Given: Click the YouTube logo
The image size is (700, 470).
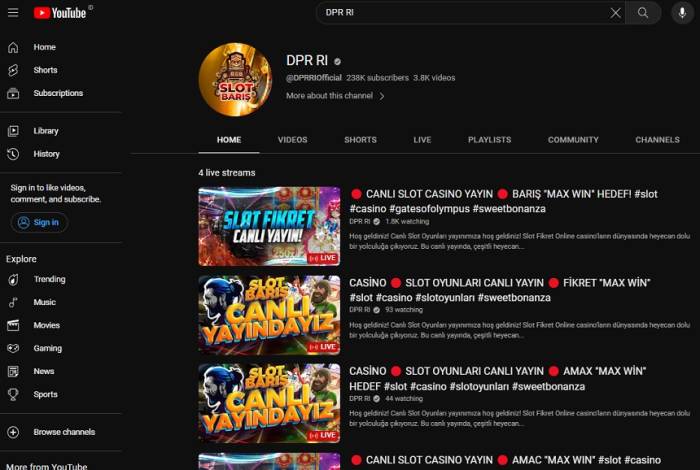Looking at the screenshot, I should point(60,13).
